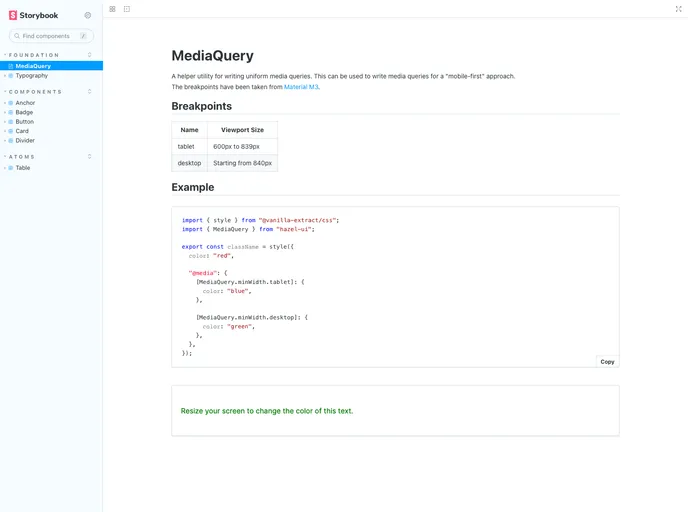Click the Name table header
Image resolution: width=688 pixels, height=512 pixels.
(x=189, y=130)
